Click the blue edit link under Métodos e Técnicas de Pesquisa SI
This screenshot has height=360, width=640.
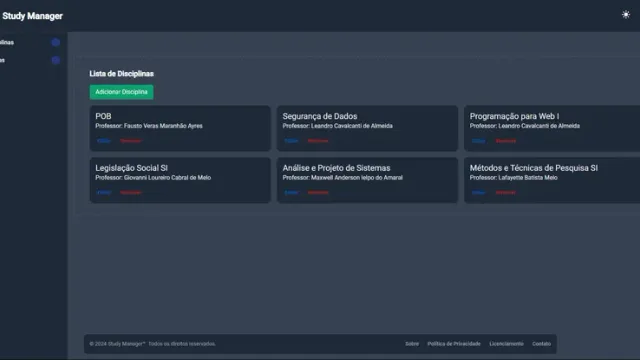point(478,192)
